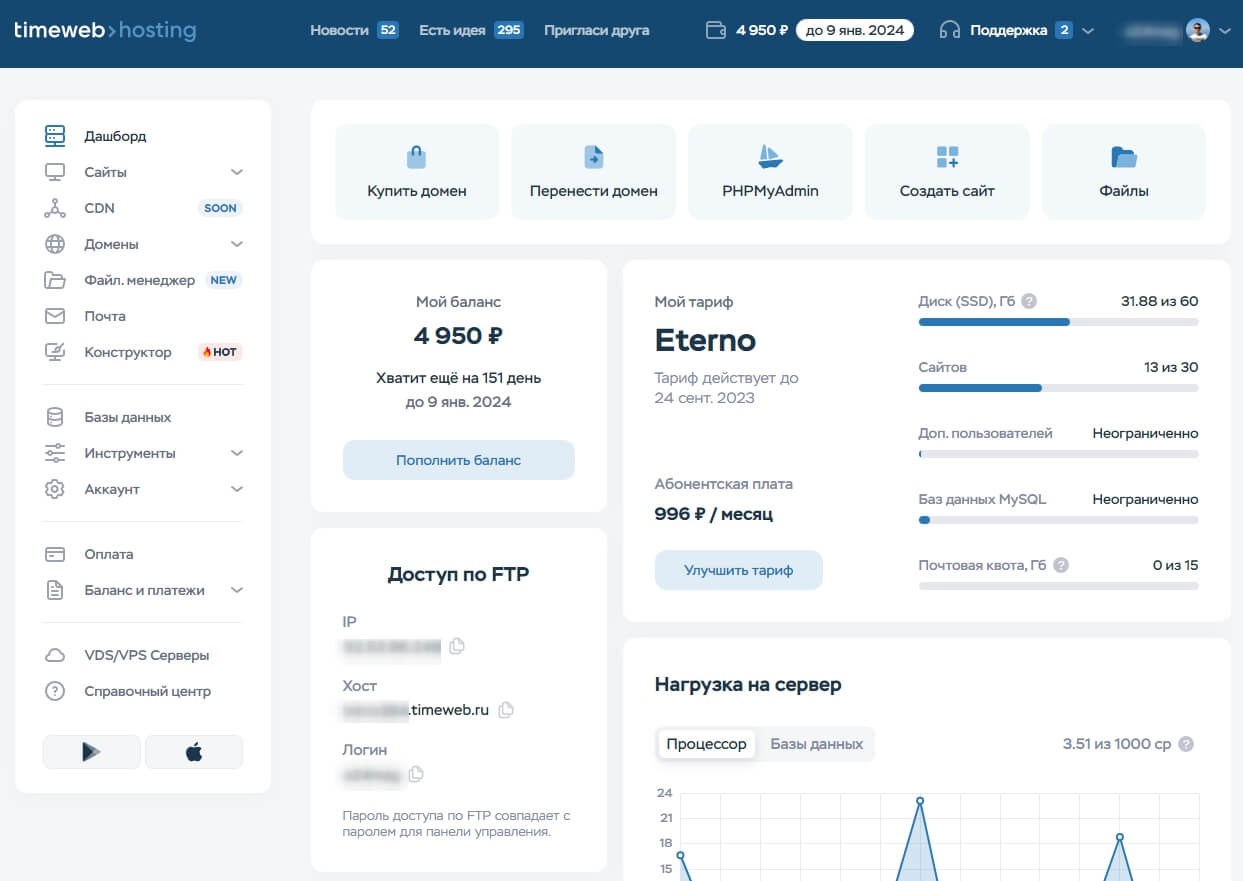Image resolution: width=1243 pixels, height=881 pixels.
Task: Open Справочный центр in the sidebar
Action: point(148,691)
